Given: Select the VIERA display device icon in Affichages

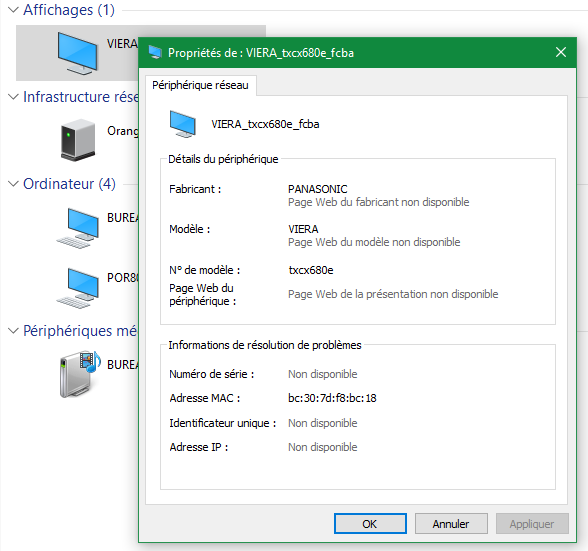Looking at the screenshot, I should tap(77, 53).
